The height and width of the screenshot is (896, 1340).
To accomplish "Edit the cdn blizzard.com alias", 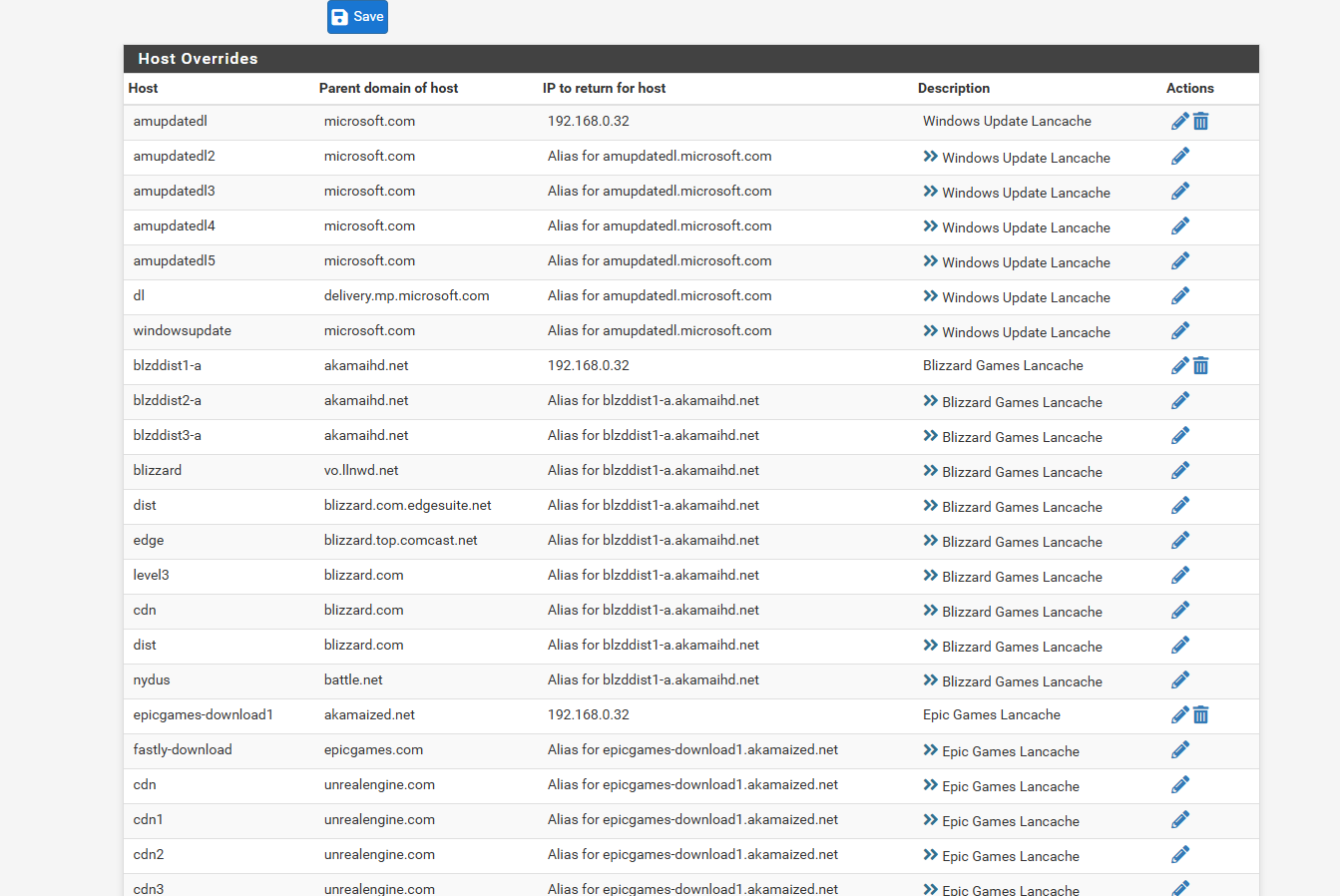I will pos(1180,610).
